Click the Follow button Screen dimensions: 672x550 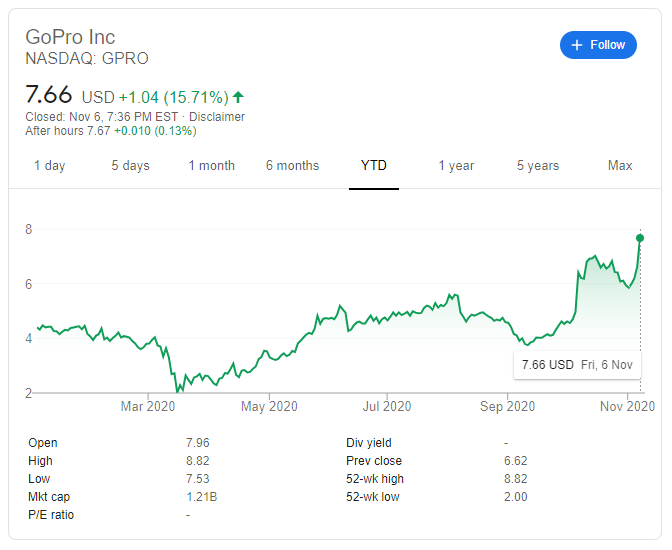point(598,45)
